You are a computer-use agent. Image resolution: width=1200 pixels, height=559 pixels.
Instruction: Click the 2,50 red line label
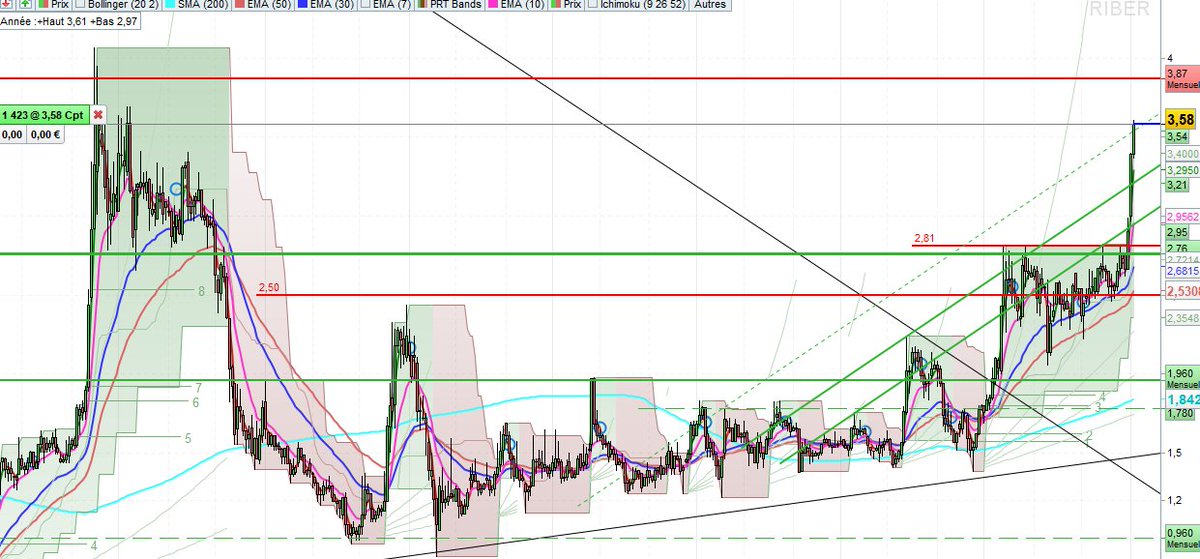tap(268, 288)
